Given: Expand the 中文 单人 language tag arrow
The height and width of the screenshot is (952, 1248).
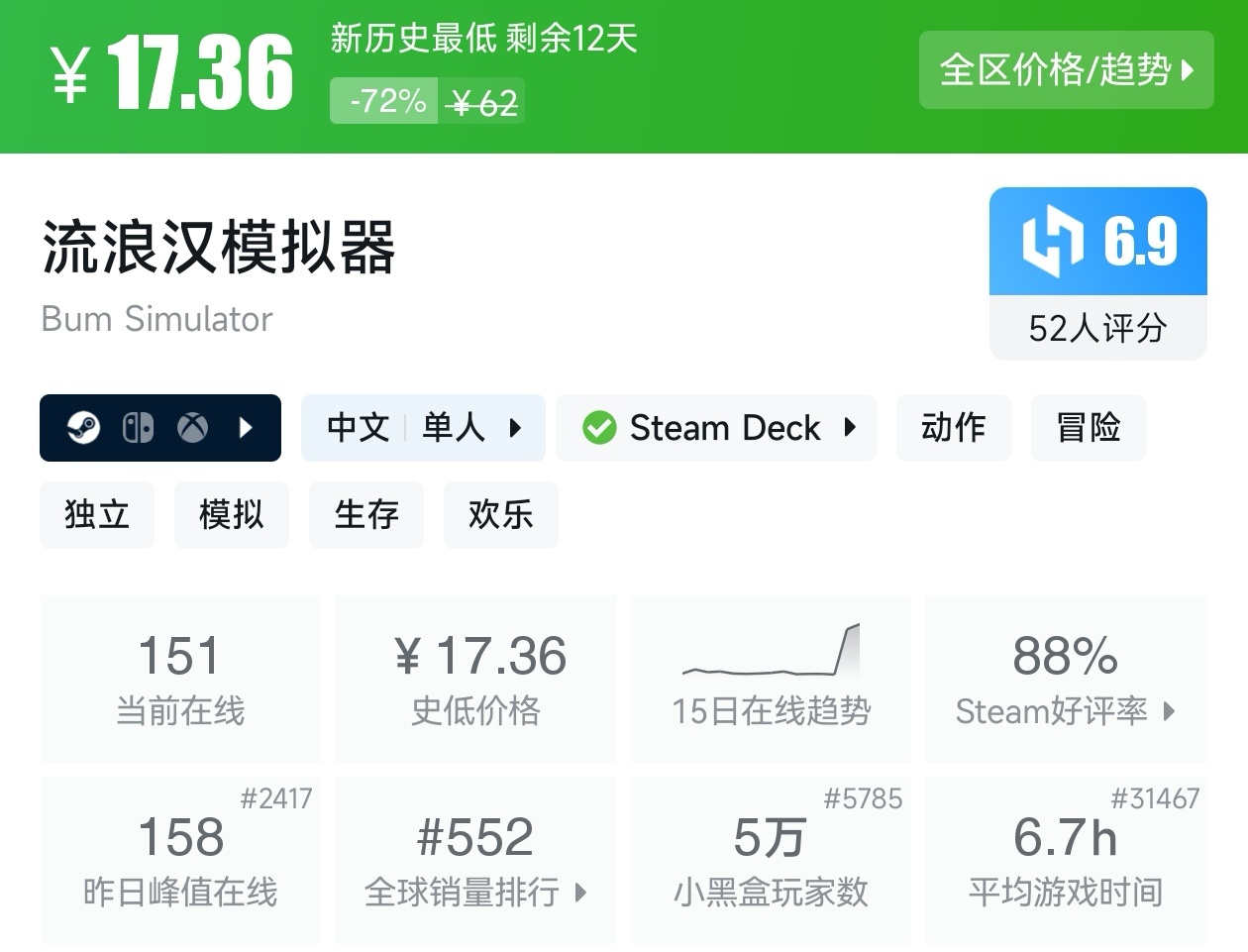Looking at the screenshot, I should 515,428.
